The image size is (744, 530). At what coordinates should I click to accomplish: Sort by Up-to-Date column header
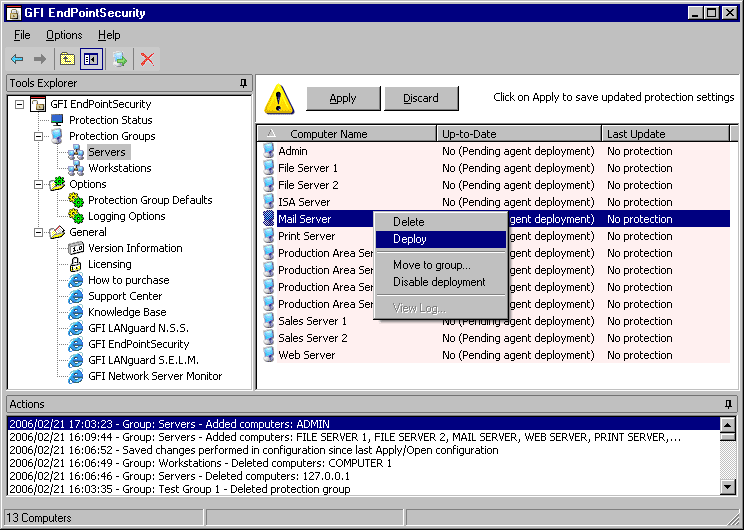click(x=519, y=134)
